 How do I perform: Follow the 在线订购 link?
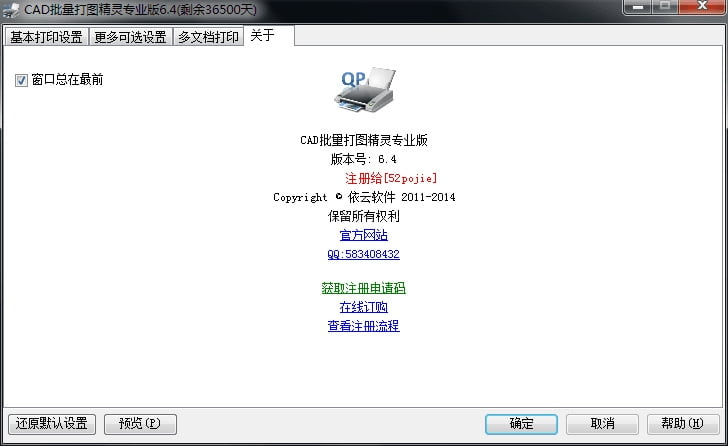coord(364,307)
